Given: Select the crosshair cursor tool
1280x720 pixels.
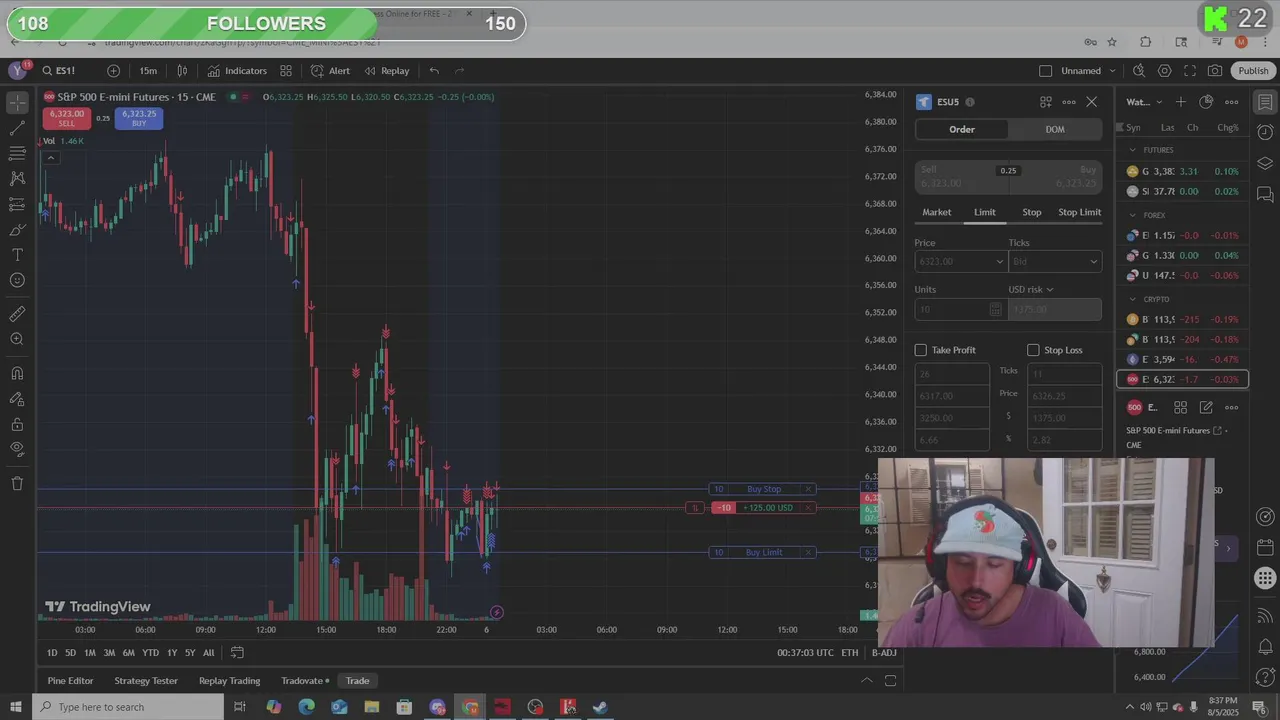Looking at the screenshot, I should click(17, 103).
